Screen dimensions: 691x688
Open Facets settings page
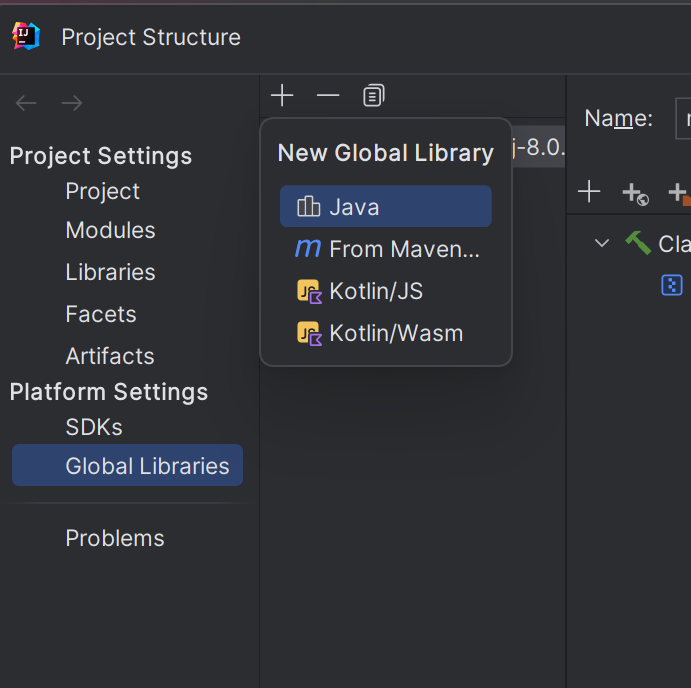click(101, 314)
